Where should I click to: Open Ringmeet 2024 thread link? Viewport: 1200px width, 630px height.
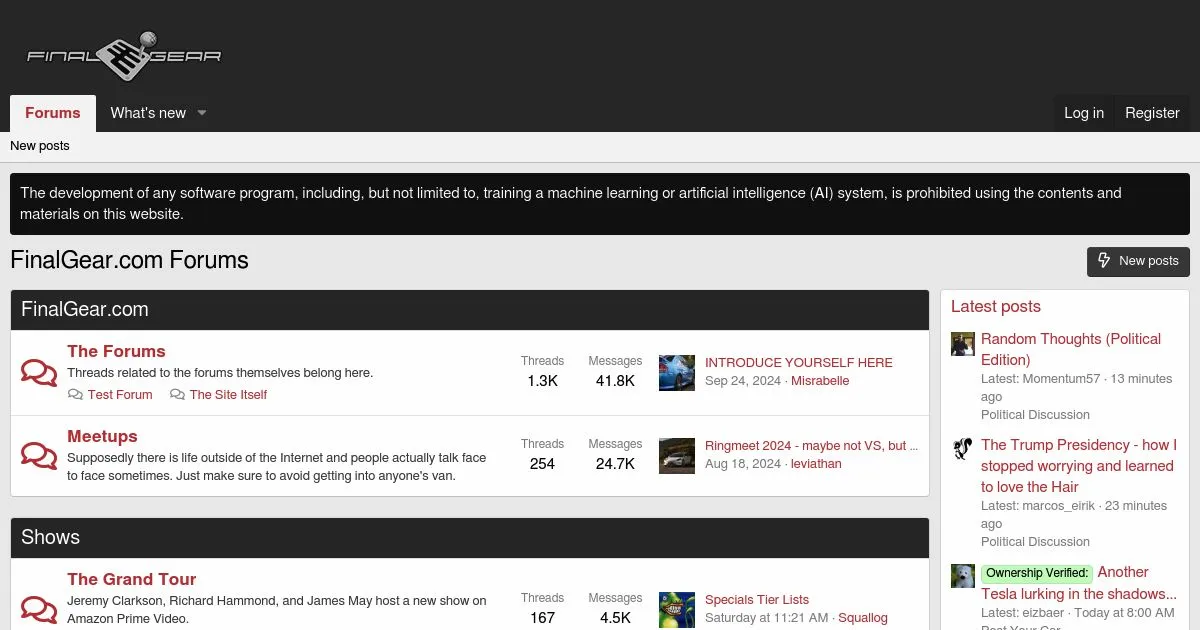pyautogui.click(x=812, y=446)
